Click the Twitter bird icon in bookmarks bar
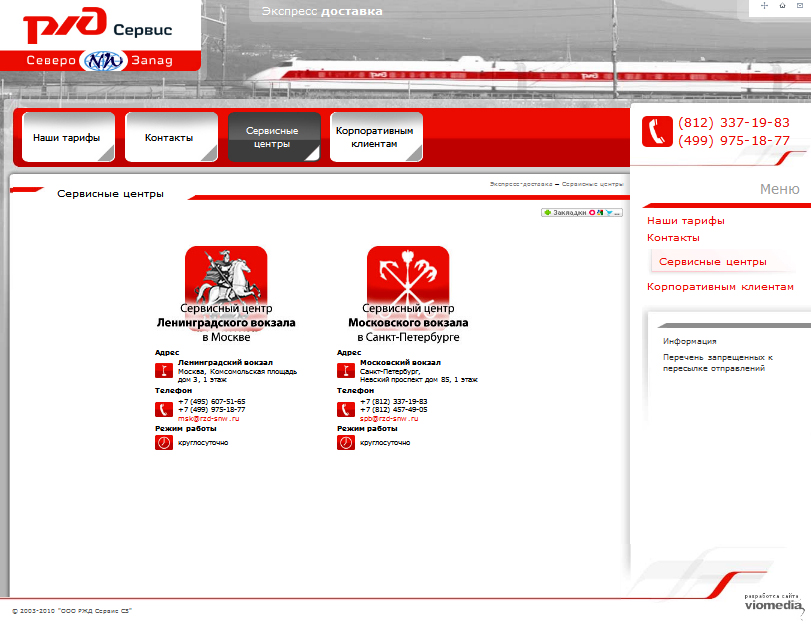Image resolution: width=811 pixels, height=628 pixels. click(x=609, y=213)
